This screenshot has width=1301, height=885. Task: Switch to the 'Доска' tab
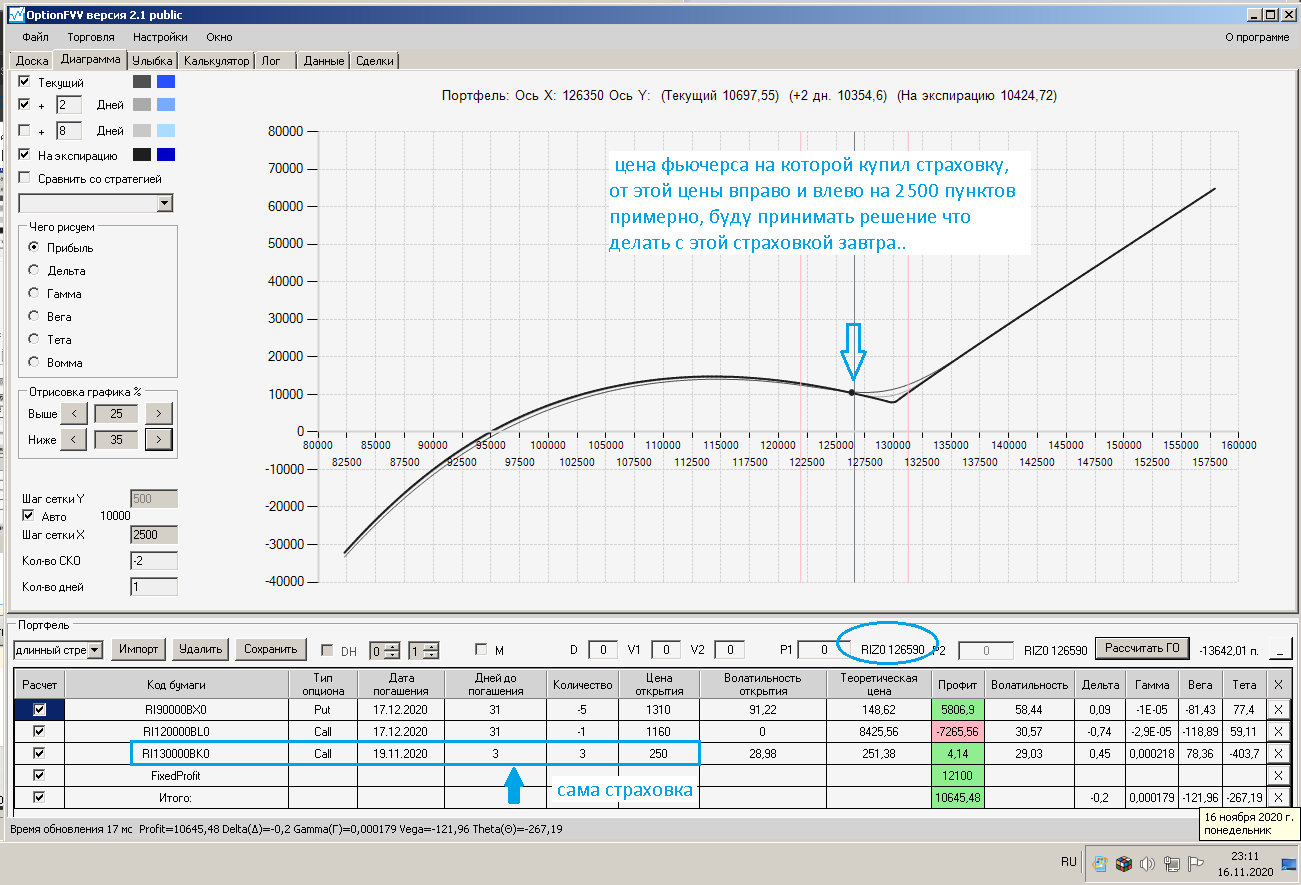[32, 61]
